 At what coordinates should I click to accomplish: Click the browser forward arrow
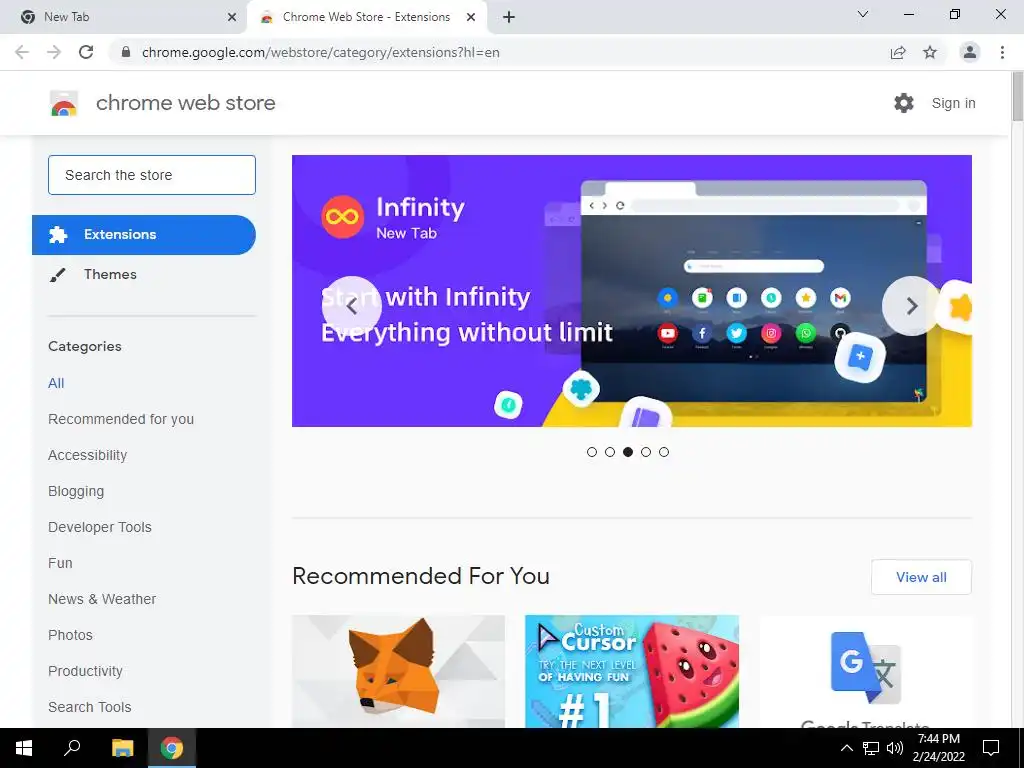(x=54, y=52)
